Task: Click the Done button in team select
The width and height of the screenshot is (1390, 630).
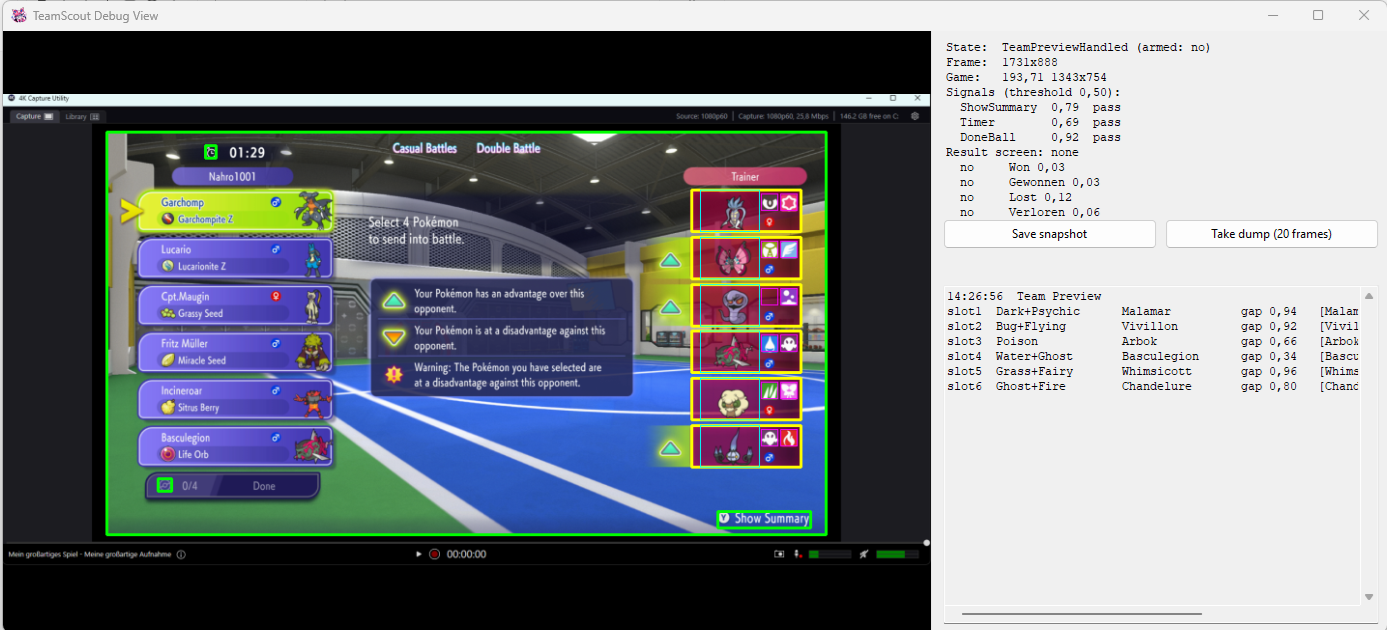Action: pyautogui.click(x=233, y=486)
